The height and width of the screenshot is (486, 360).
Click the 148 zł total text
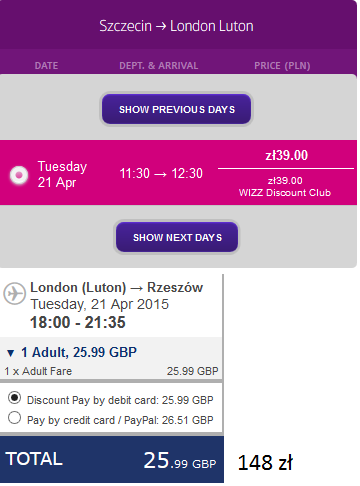pos(265,462)
